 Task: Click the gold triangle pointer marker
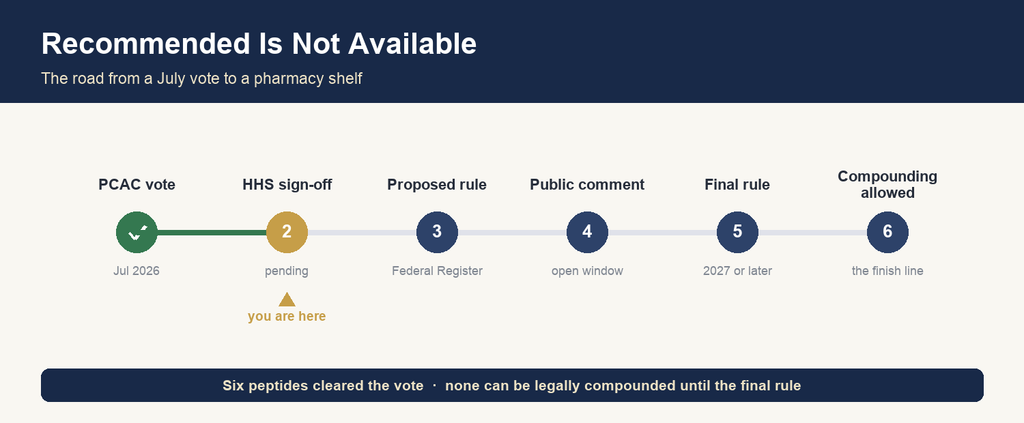287,300
